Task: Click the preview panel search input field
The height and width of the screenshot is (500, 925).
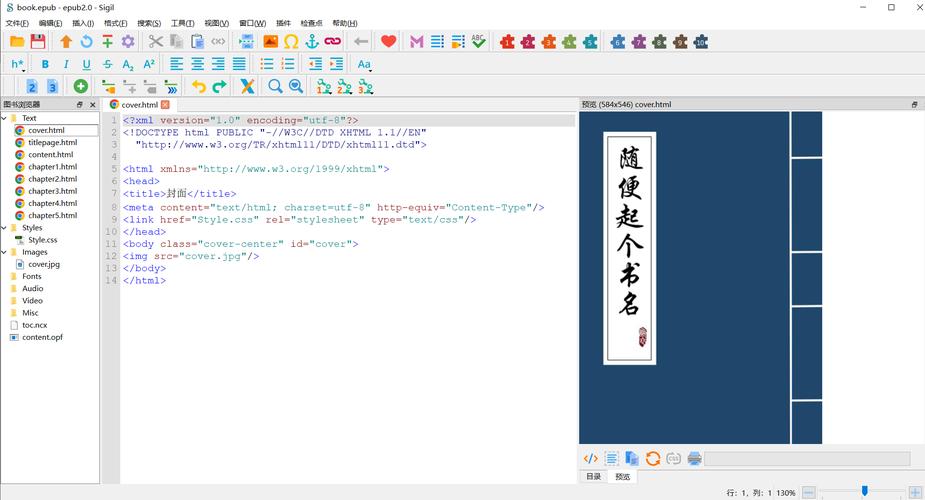Action: tap(807, 459)
